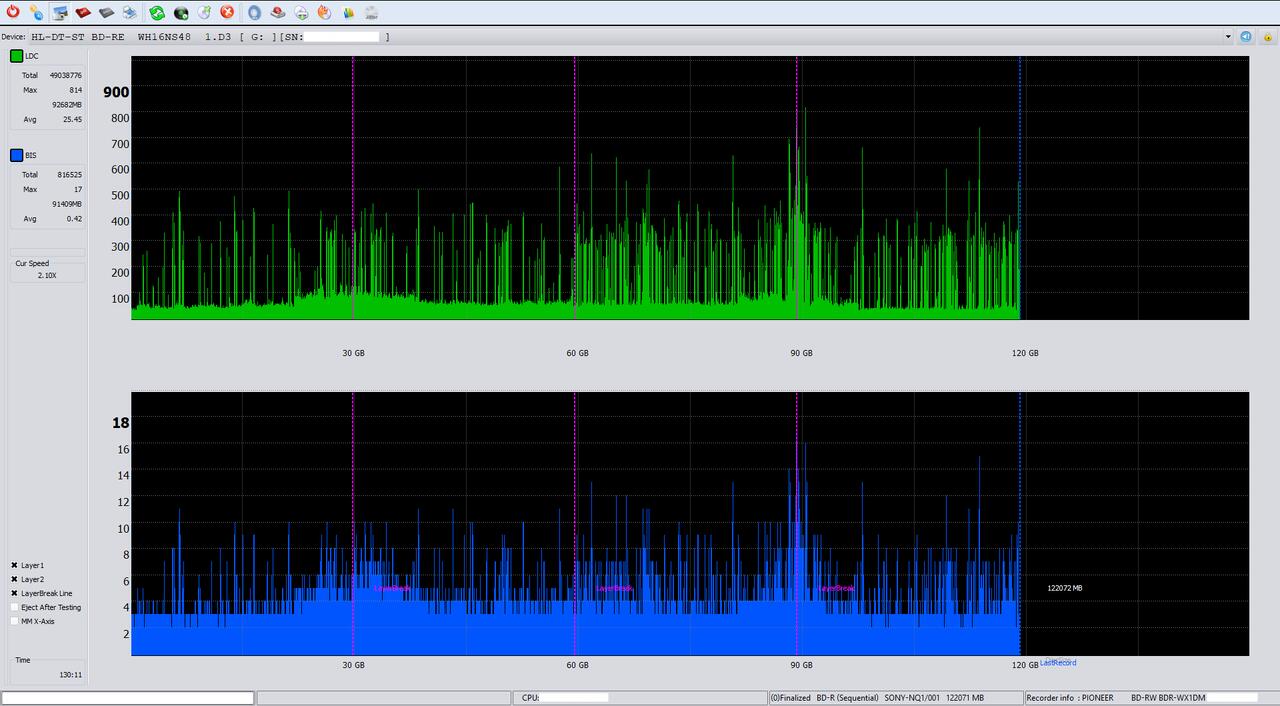Viewport: 1280px width, 706px height.
Task: Click the device name HL-DT-ST BD-RE WH16NS48
Action: (x=109, y=36)
